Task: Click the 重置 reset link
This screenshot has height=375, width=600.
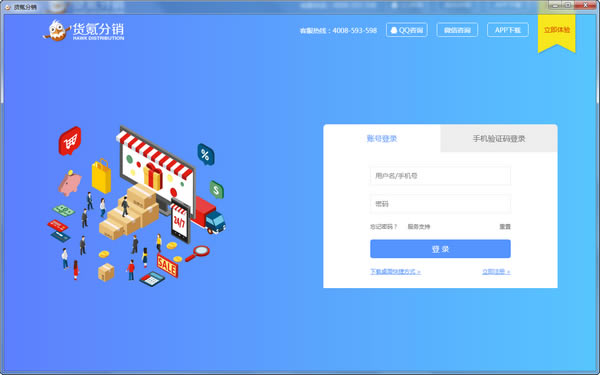Action: coord(505,227)
